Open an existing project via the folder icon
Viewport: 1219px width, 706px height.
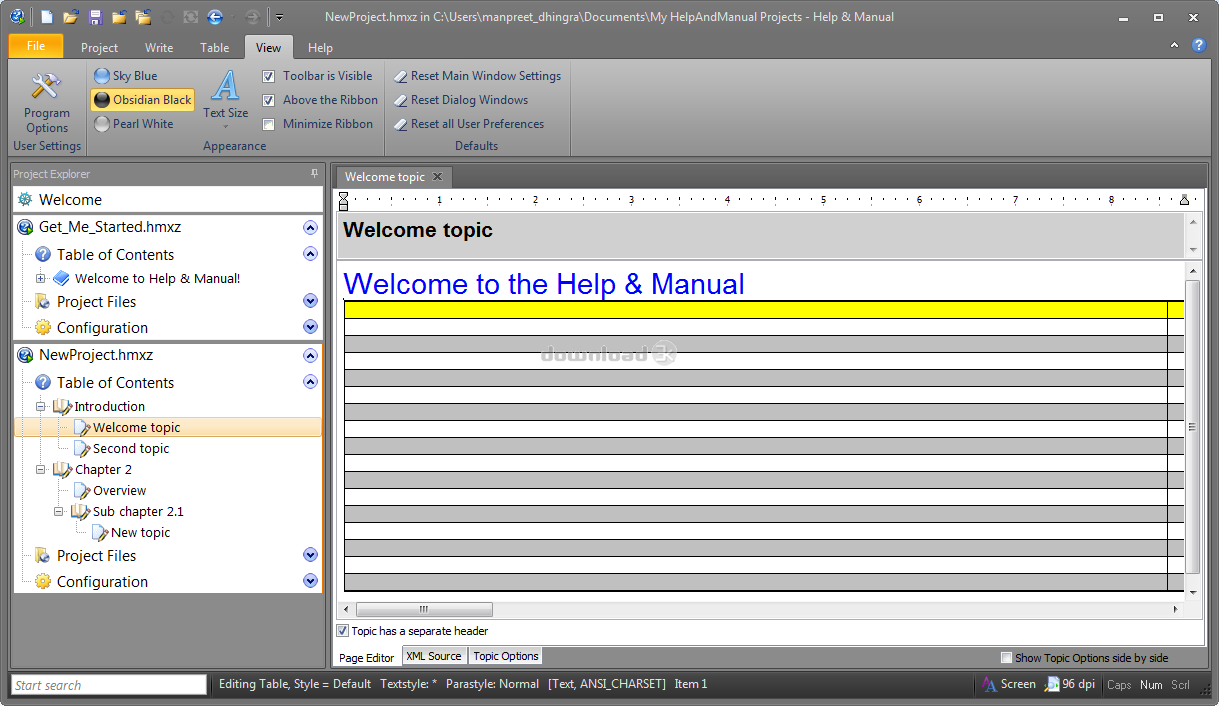70,17
